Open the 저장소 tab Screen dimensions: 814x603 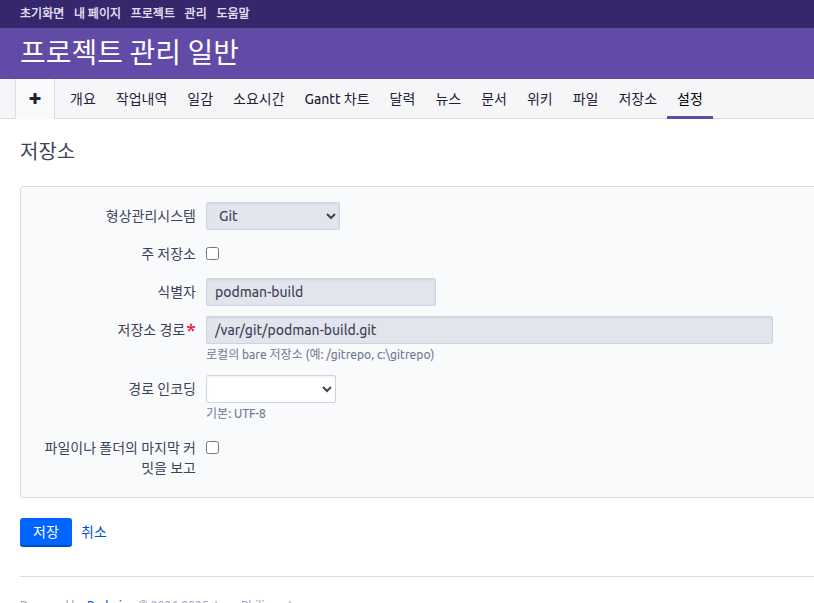(x=637, y=99)
